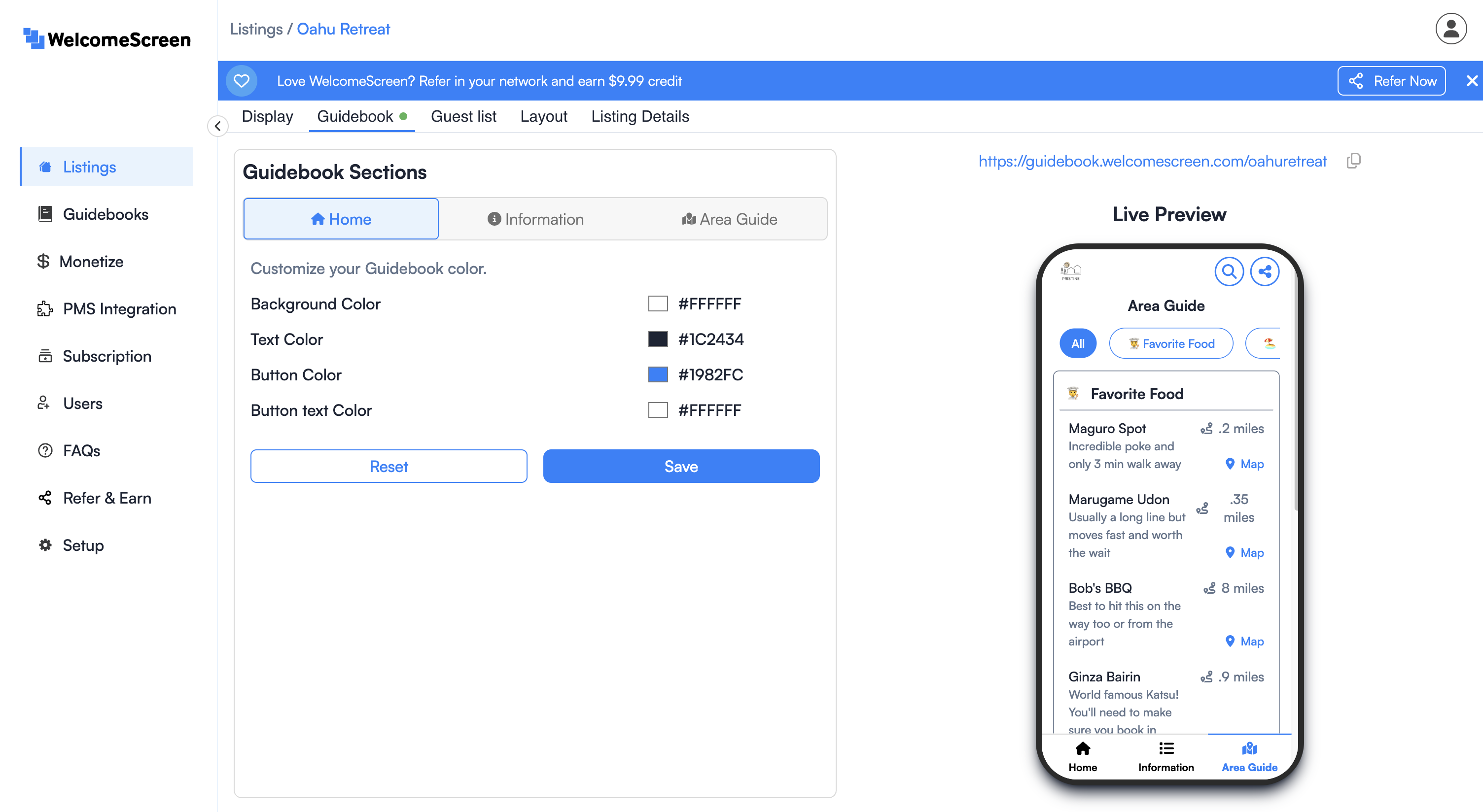Open Map link for Maguro Spot
Image resolution: width=1483 pixels, height=812 pixels.
click(1244, 464)
